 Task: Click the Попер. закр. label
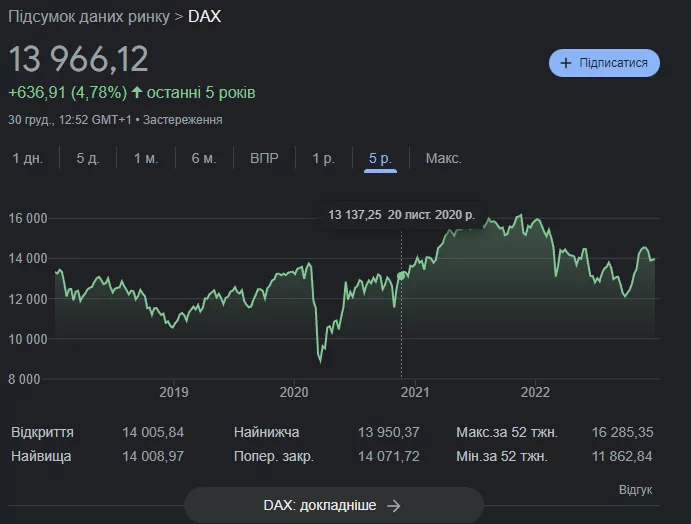tap(274, 456)
